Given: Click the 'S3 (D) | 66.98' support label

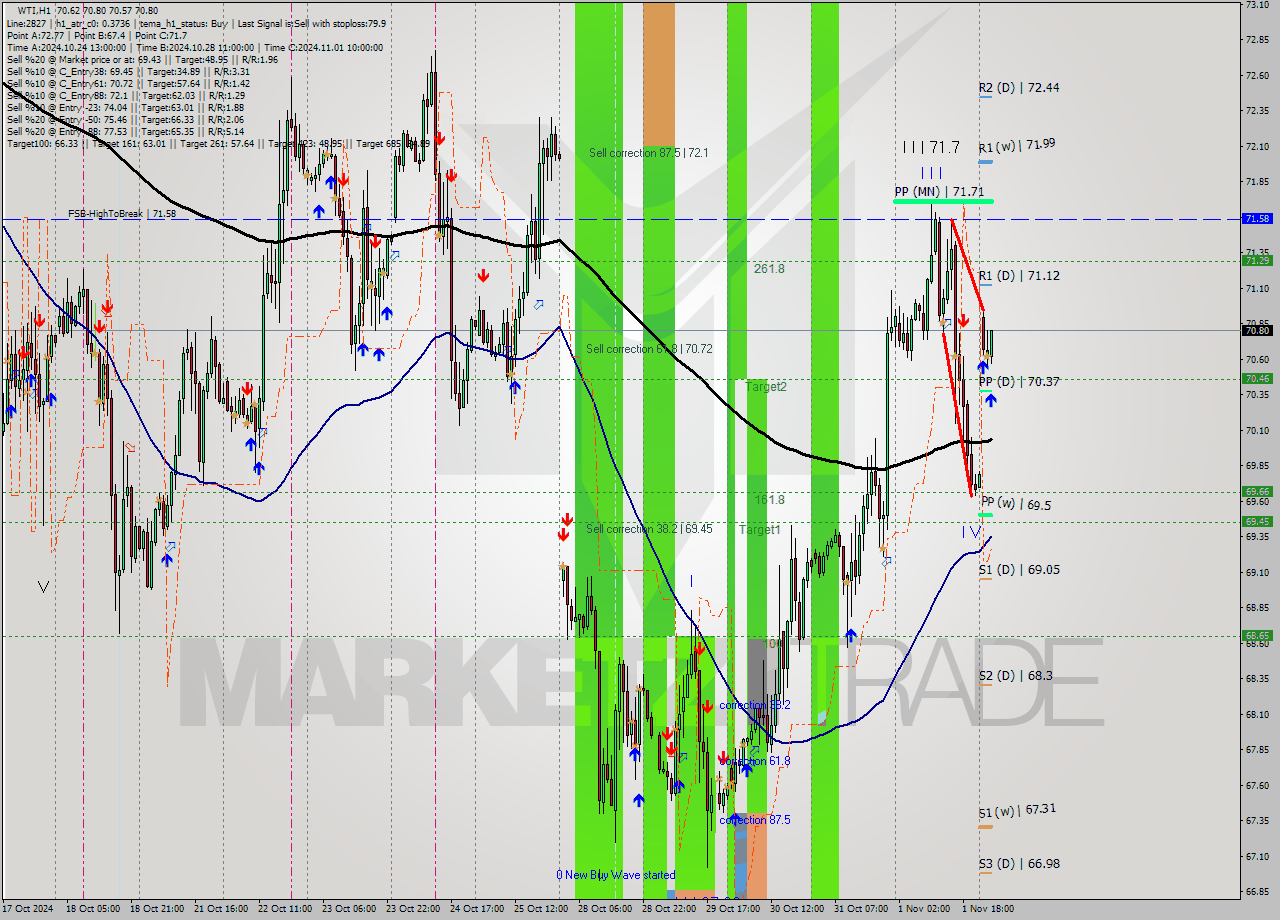Looking at the screenshot, I should point(1019,863).
